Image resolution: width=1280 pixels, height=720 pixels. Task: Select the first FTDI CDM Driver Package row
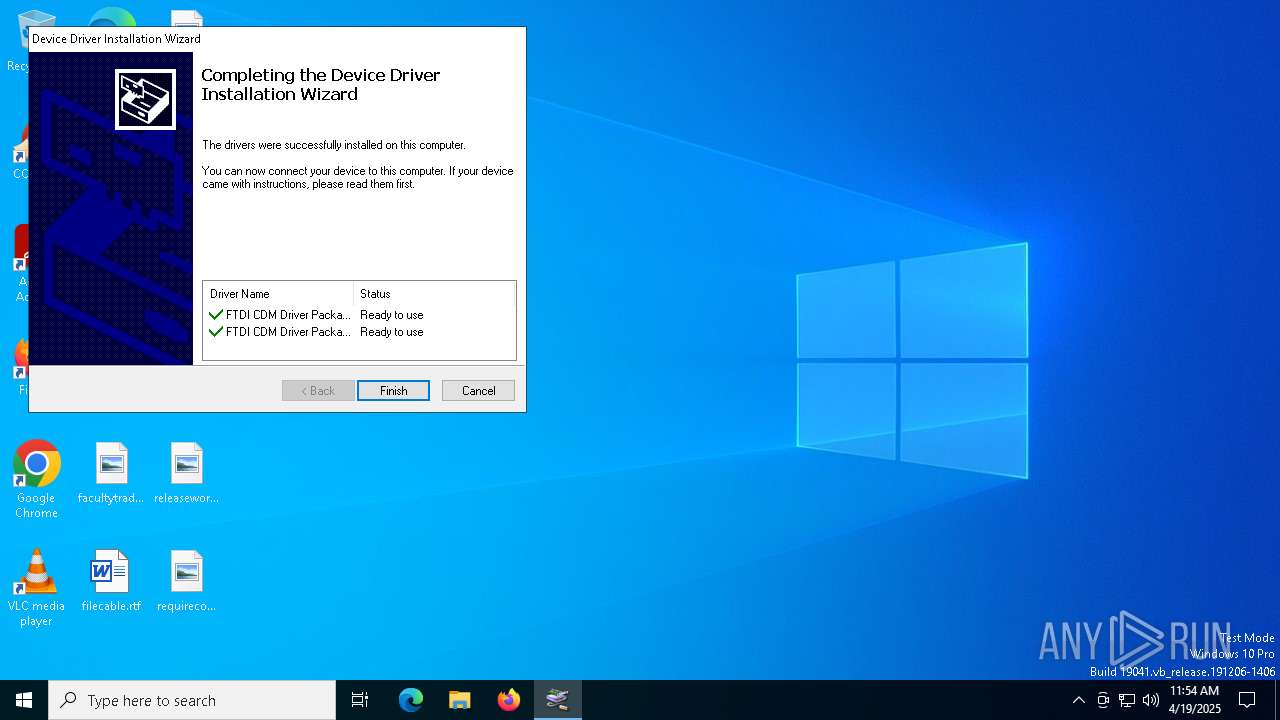(359, 315)
